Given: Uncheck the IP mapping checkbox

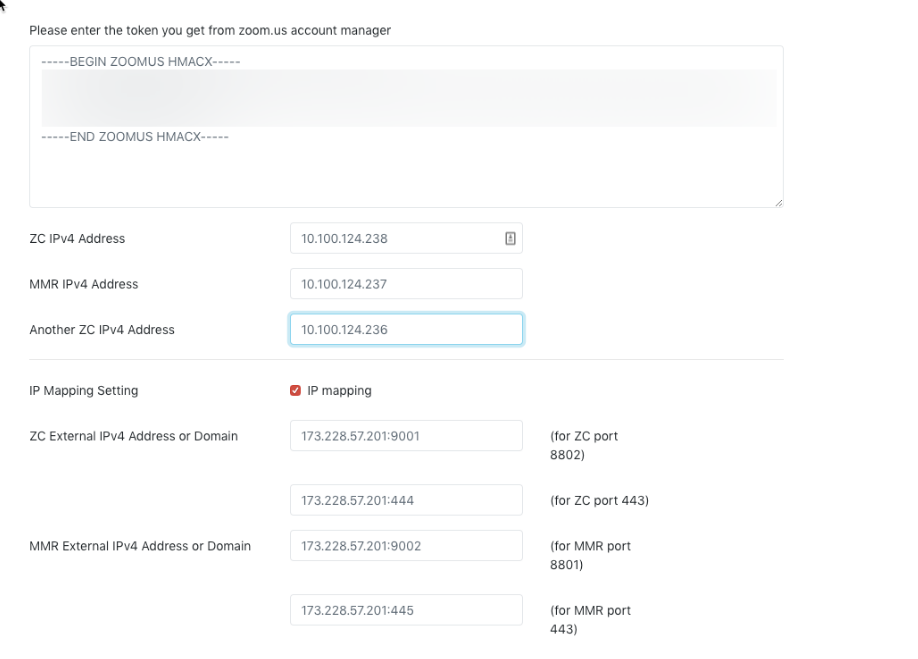Looking at the screenshot, I should [295, 391].
